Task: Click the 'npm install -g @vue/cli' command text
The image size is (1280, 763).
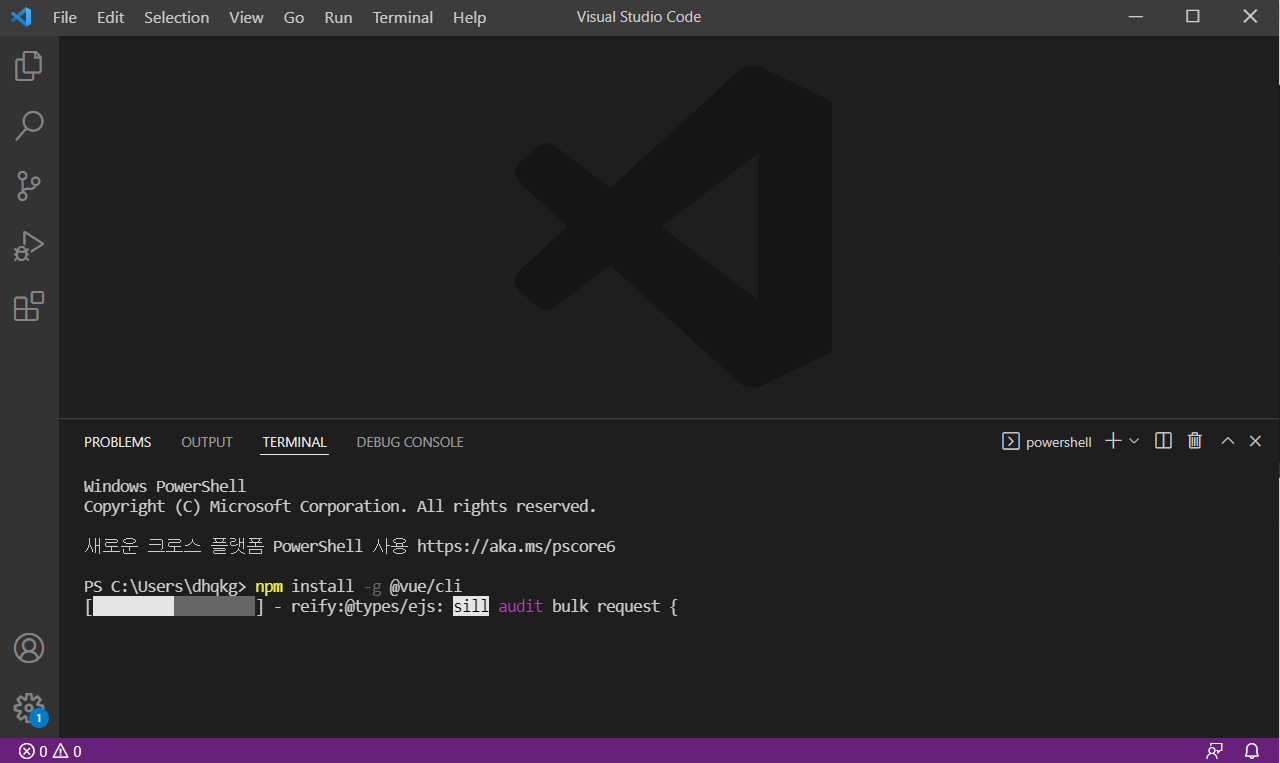Action: (358, 587)
